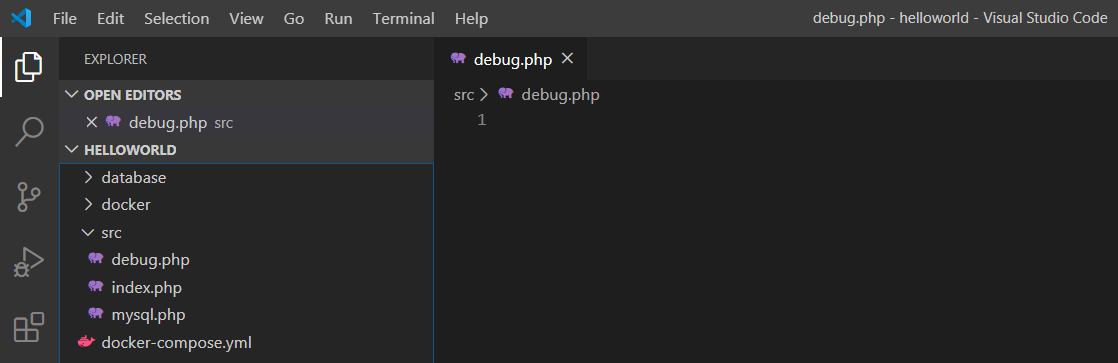The width and height of the screenshot is (1118, 363).
Task: Click the VS Code logo icon
Action: pos(21,19)
